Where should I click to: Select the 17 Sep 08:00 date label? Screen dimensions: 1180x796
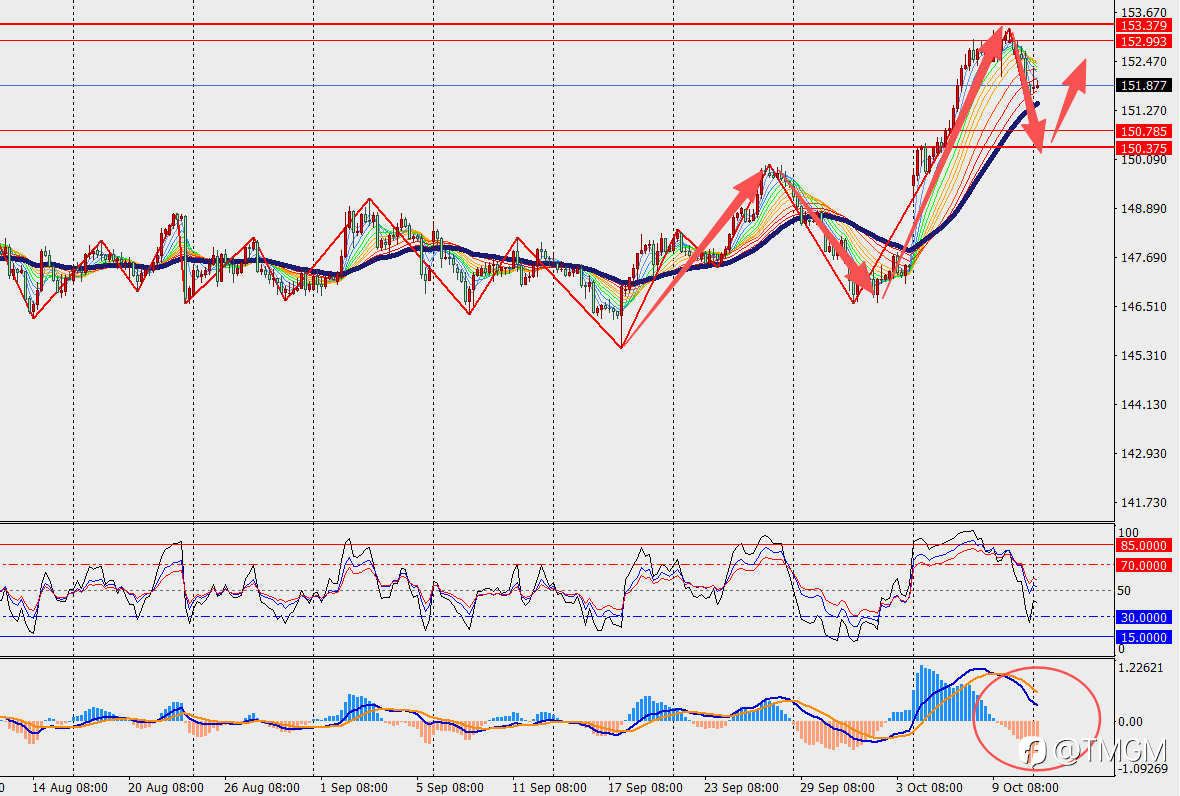click(645, 788)
